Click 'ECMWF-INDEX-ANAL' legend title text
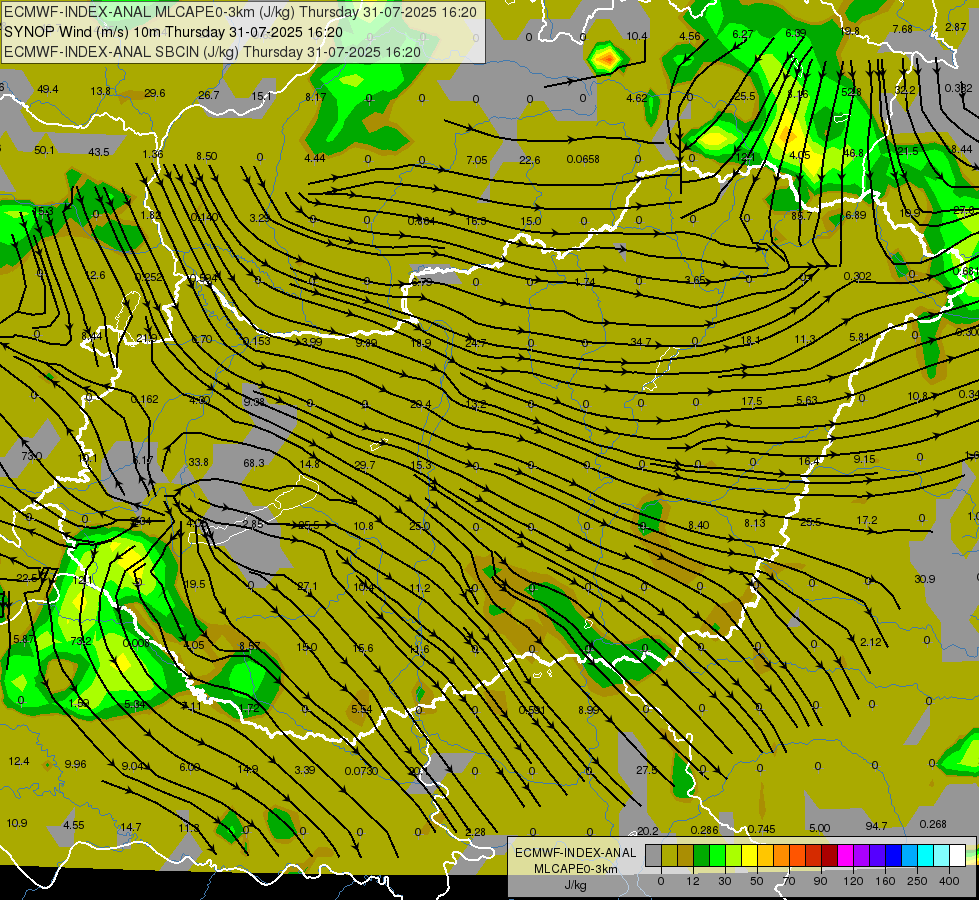Image resolution: width=979 pixels, height=900 pixels. coord(576,853)
